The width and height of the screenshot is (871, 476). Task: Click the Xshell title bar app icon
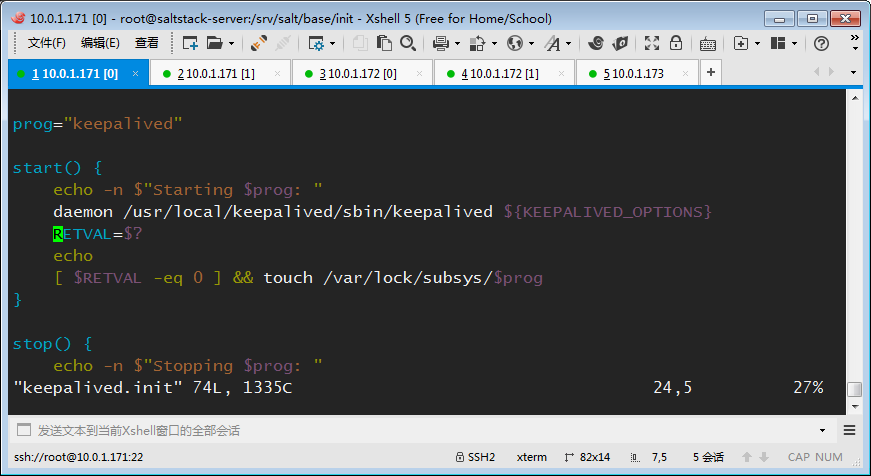click(x=18, y=18)
